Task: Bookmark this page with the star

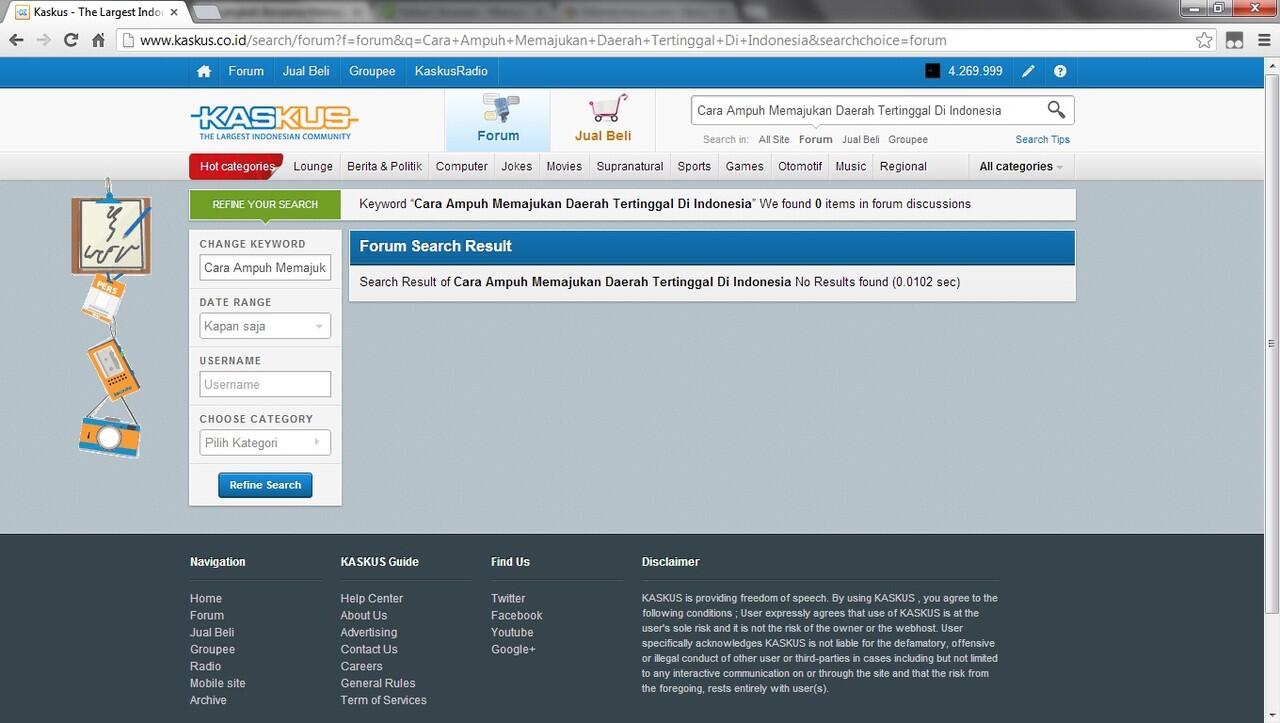Action: coord(1204,40)
